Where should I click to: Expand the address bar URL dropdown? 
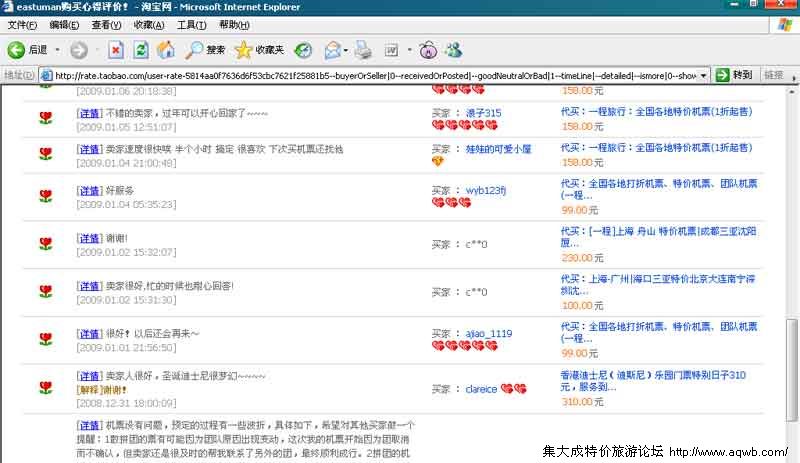click(x=704, y=76)
